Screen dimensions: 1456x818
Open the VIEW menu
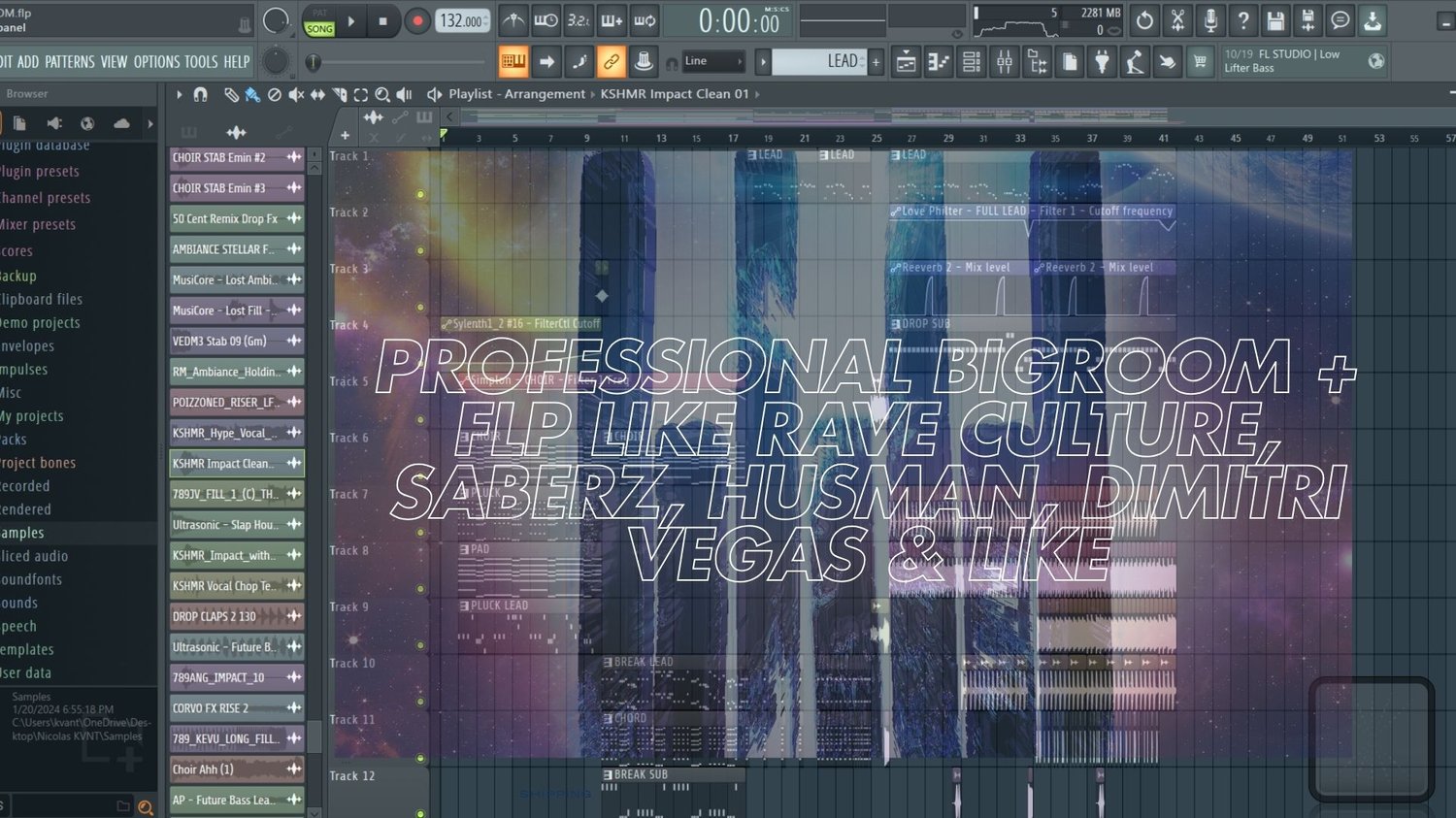coord(114,62)
